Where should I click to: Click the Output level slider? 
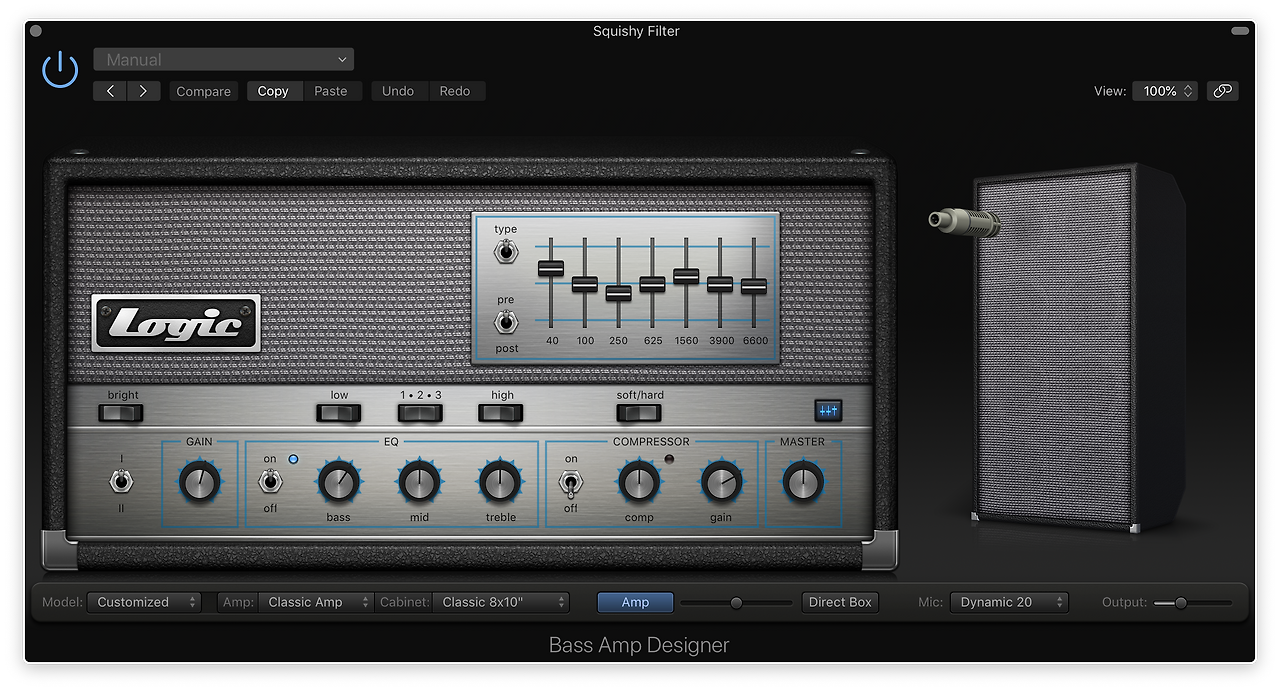pos(1192,602)
